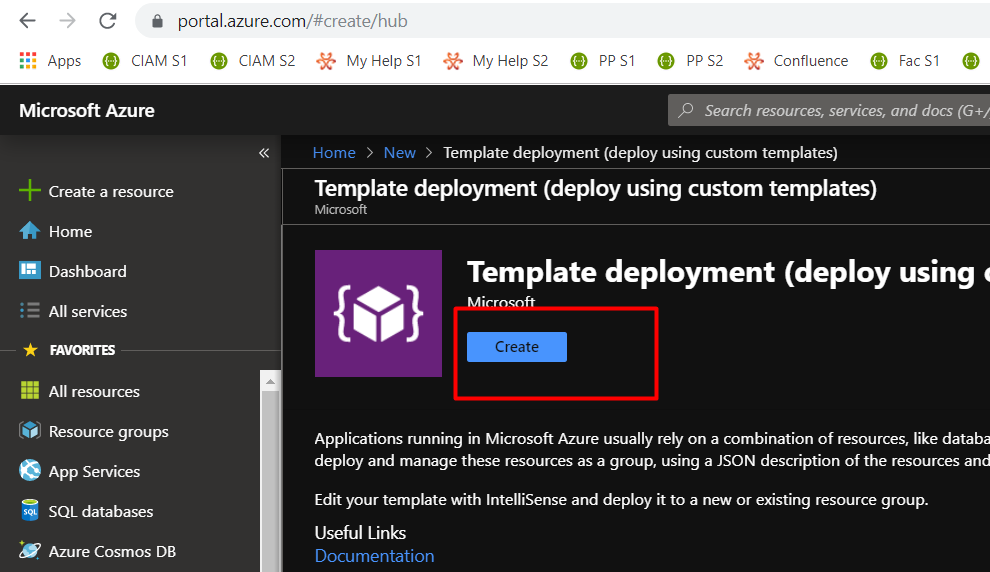Open the Documentation link
The height and width of the screenshot is (572, 990).
[374, 556]
